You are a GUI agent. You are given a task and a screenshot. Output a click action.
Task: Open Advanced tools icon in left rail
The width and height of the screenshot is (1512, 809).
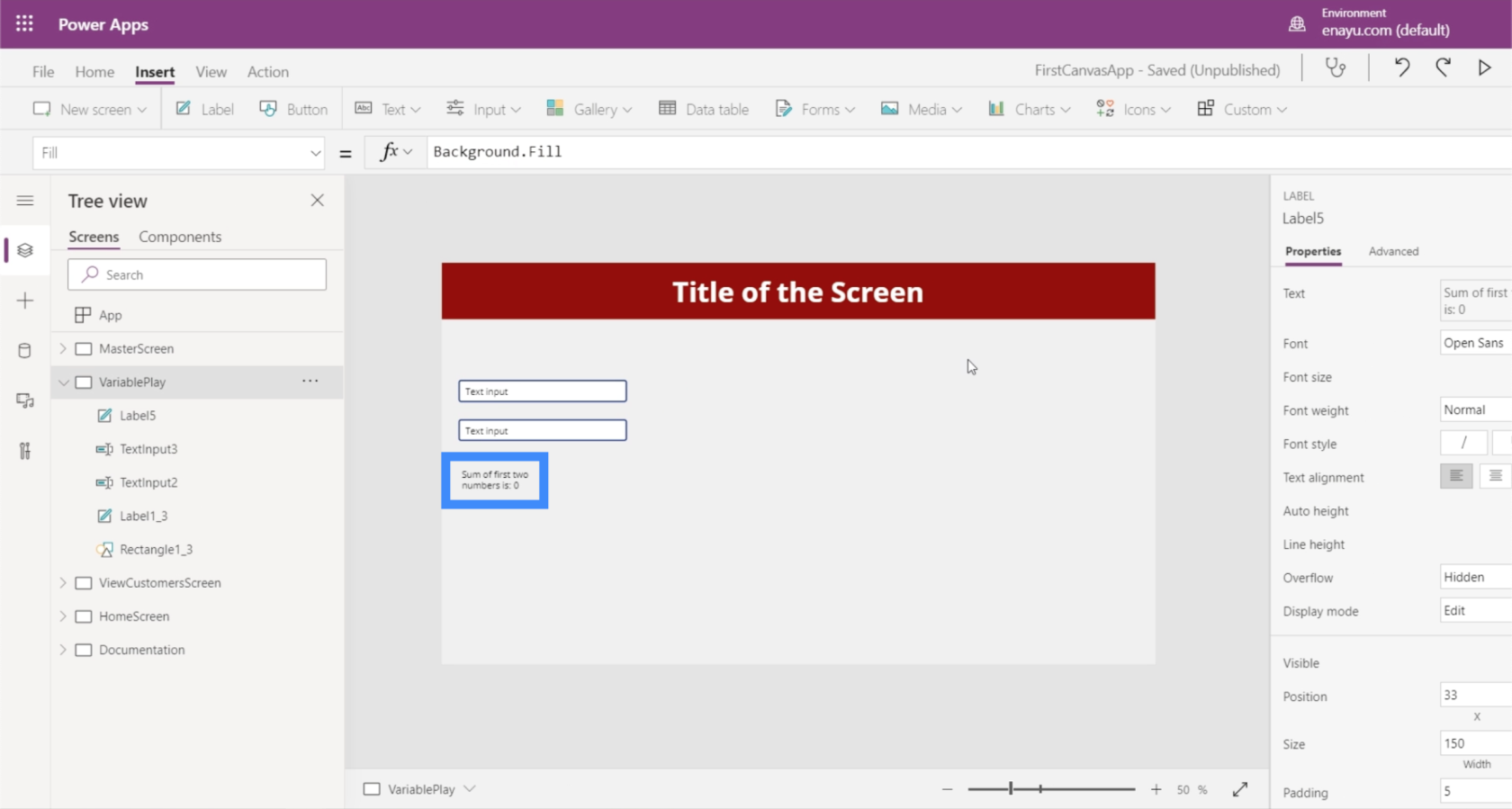(x=25, y=451)
